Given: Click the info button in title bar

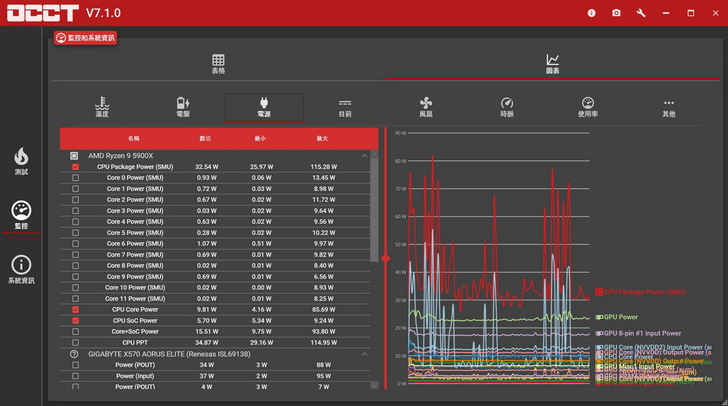Looking at the screenshot, I should pos(591,13).
